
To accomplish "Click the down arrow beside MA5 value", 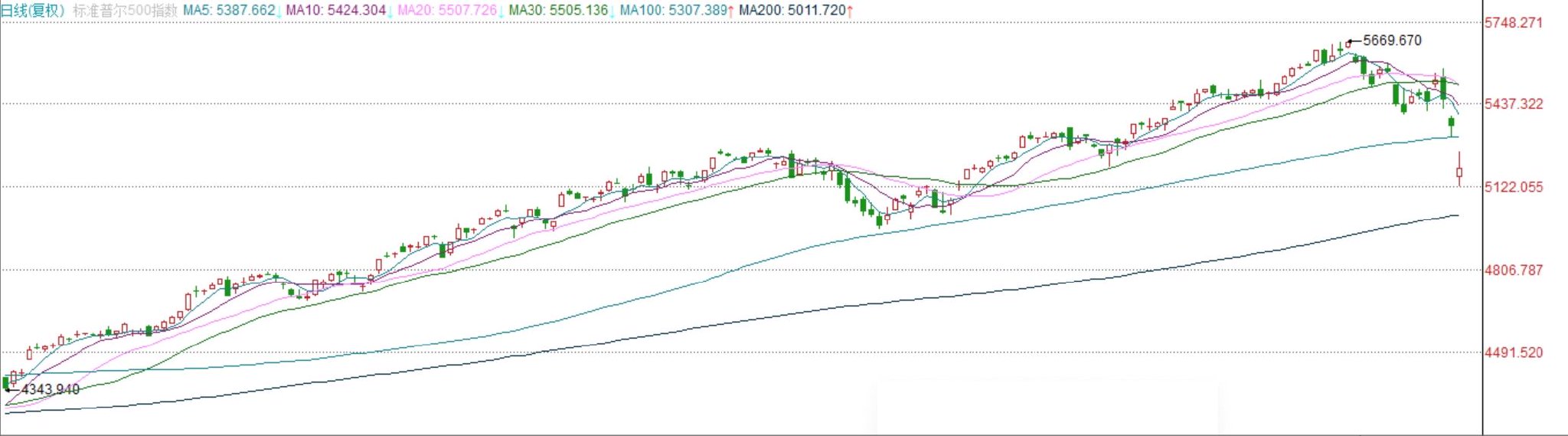I will [x=279, y=11].
